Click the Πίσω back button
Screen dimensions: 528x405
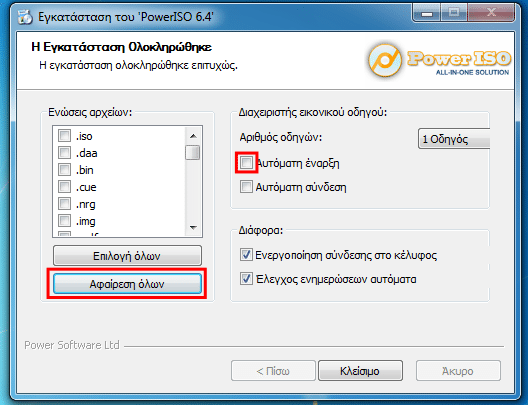[x=273, y=371]
